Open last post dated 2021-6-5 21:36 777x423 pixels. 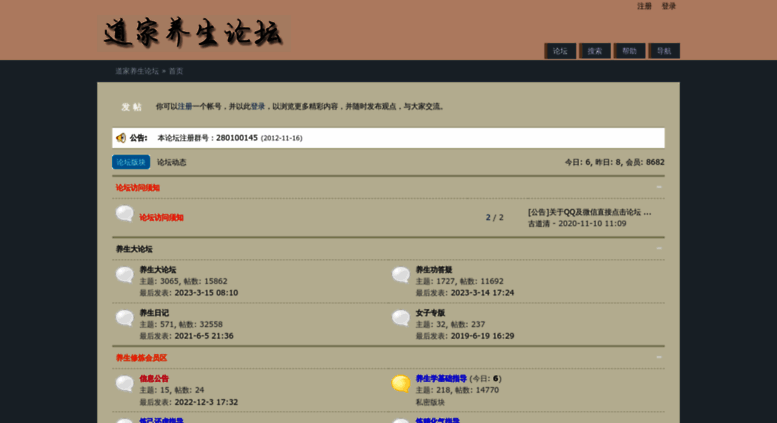click(204, 336)
